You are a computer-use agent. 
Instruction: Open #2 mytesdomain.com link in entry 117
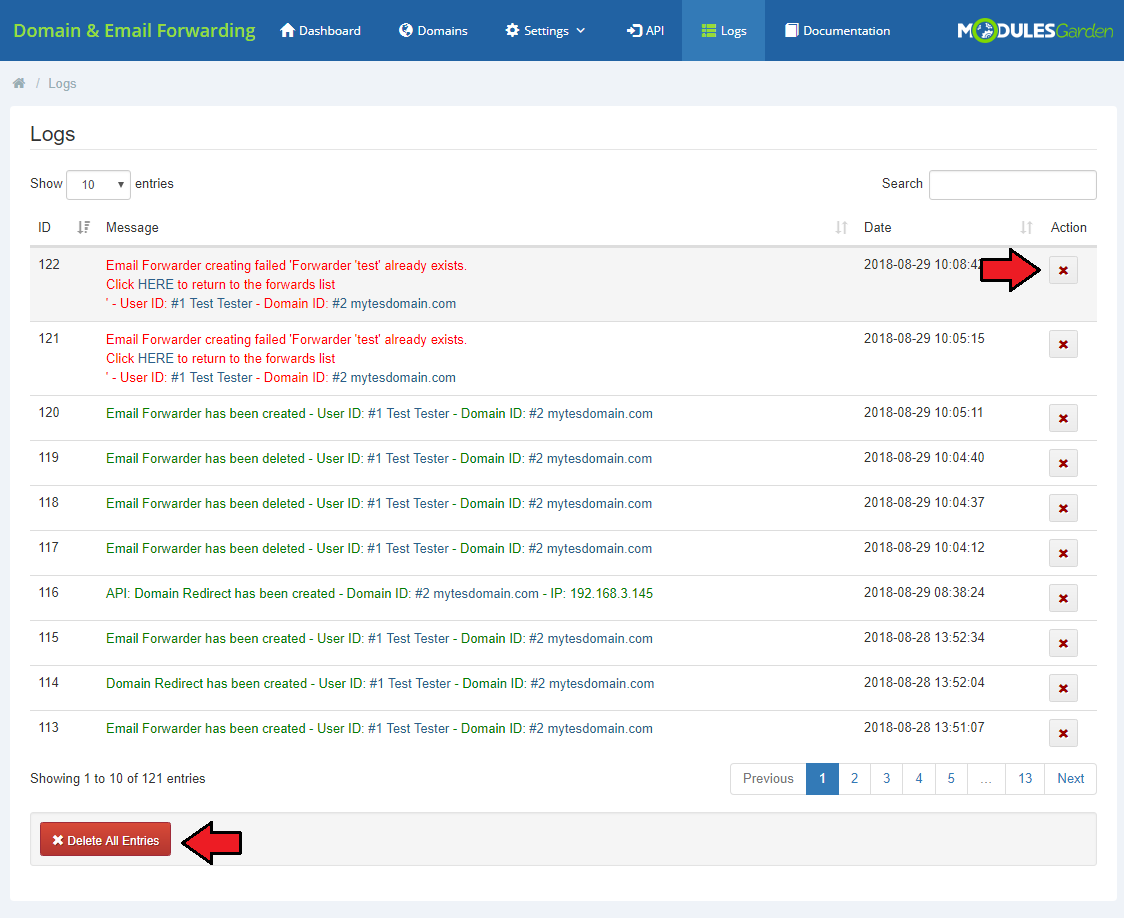[x=590, y=549]
